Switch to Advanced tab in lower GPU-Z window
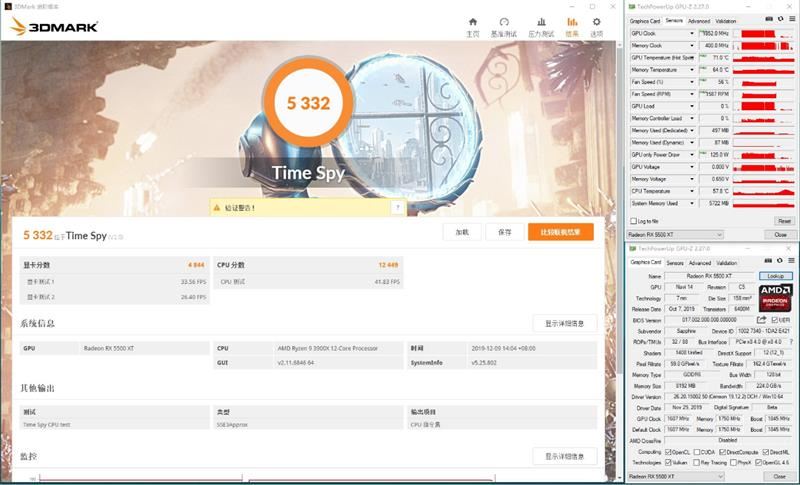The height and width of the screenshot is (485, 800). tap(699, 263)
